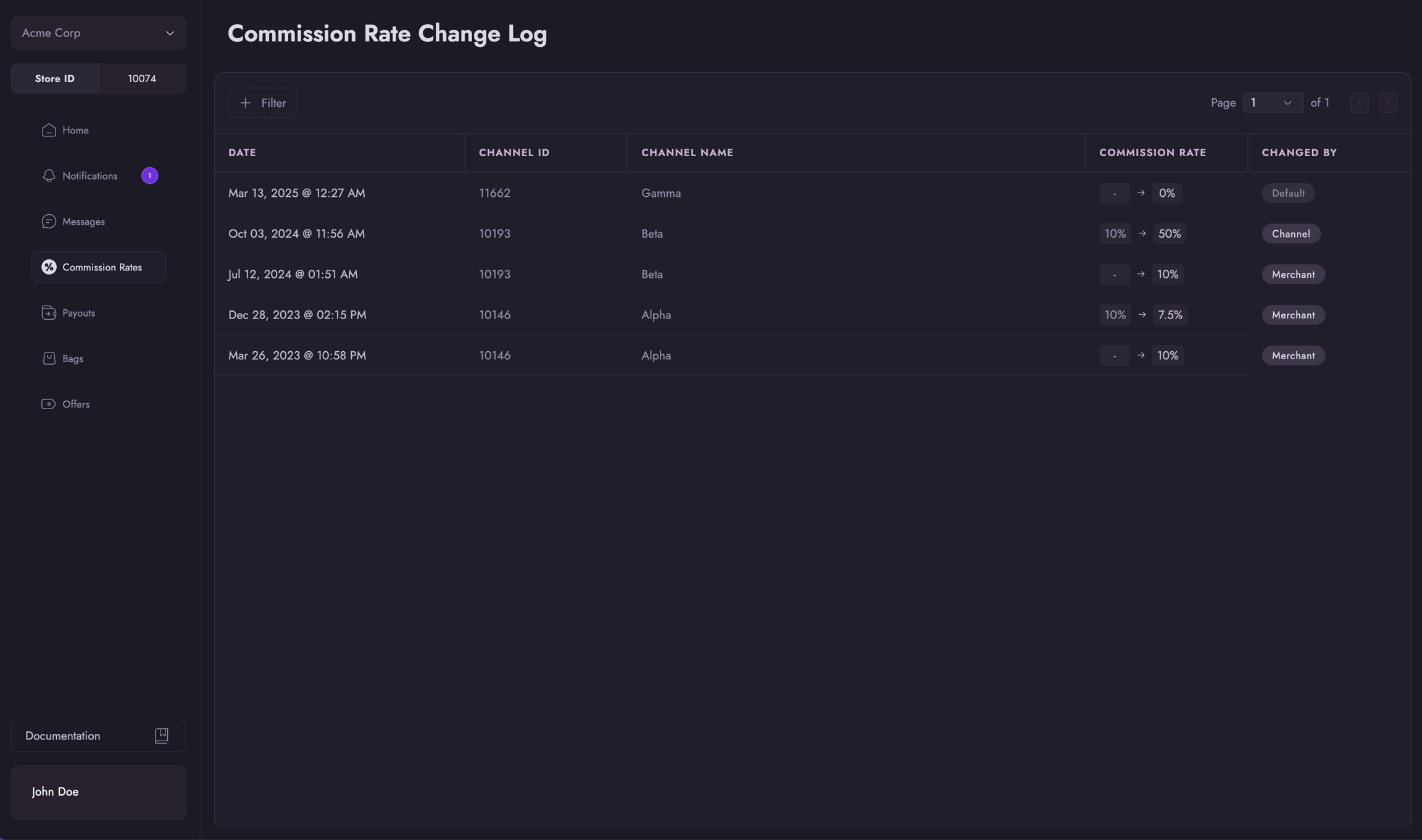
Task: Click the Messages chat bubble icon
Action: tap(49, 222)
